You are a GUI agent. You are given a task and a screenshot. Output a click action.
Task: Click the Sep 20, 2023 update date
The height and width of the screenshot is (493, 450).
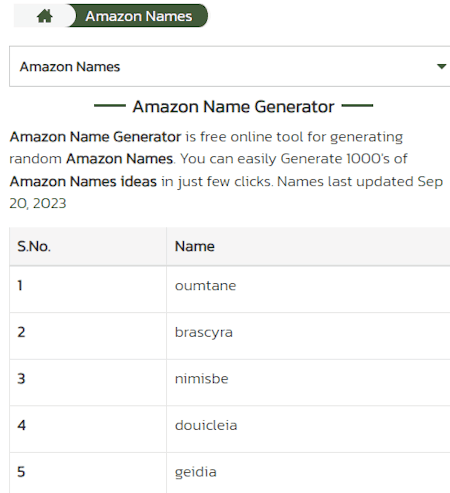226,192
